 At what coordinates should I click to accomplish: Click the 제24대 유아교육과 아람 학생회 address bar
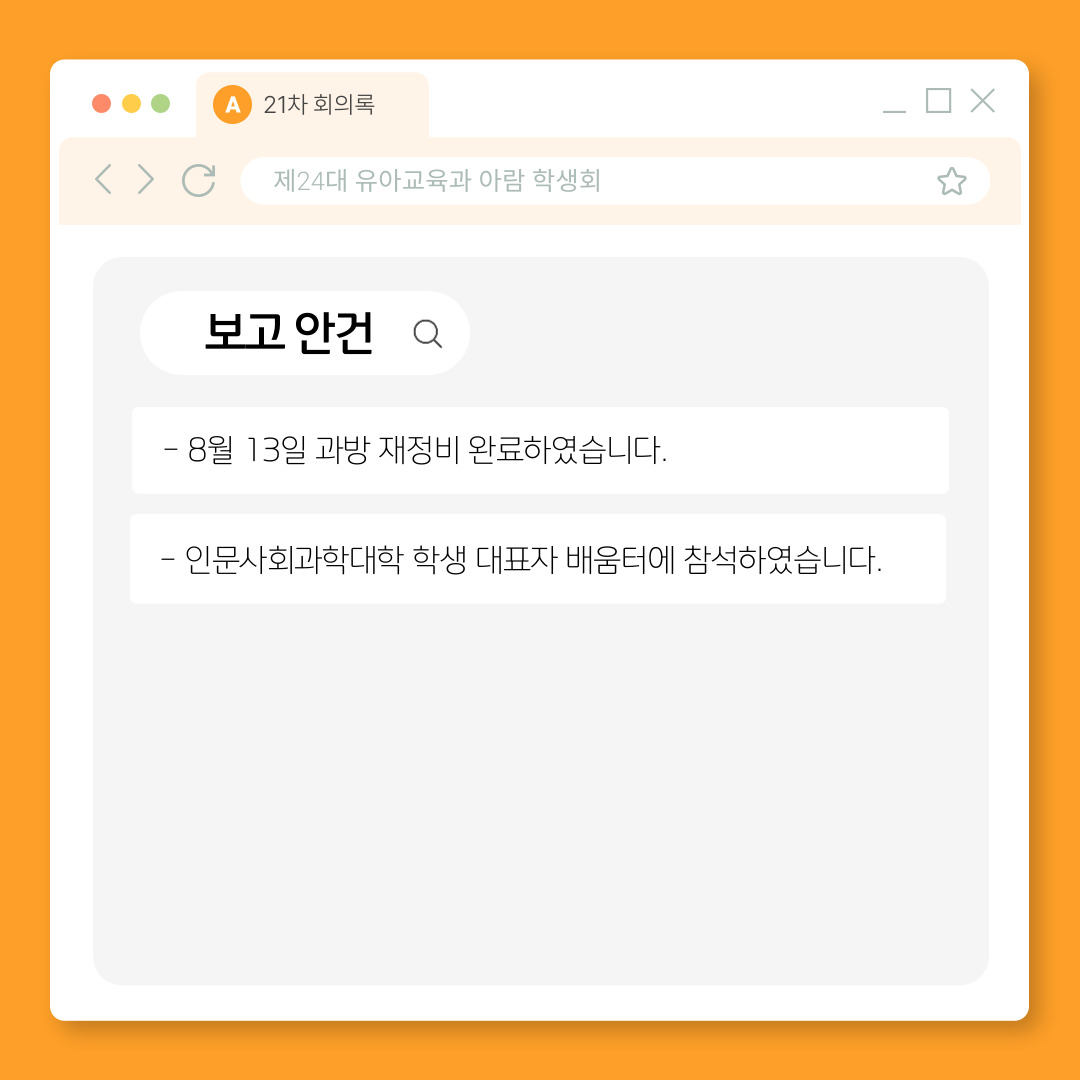[x=615, y=180]
